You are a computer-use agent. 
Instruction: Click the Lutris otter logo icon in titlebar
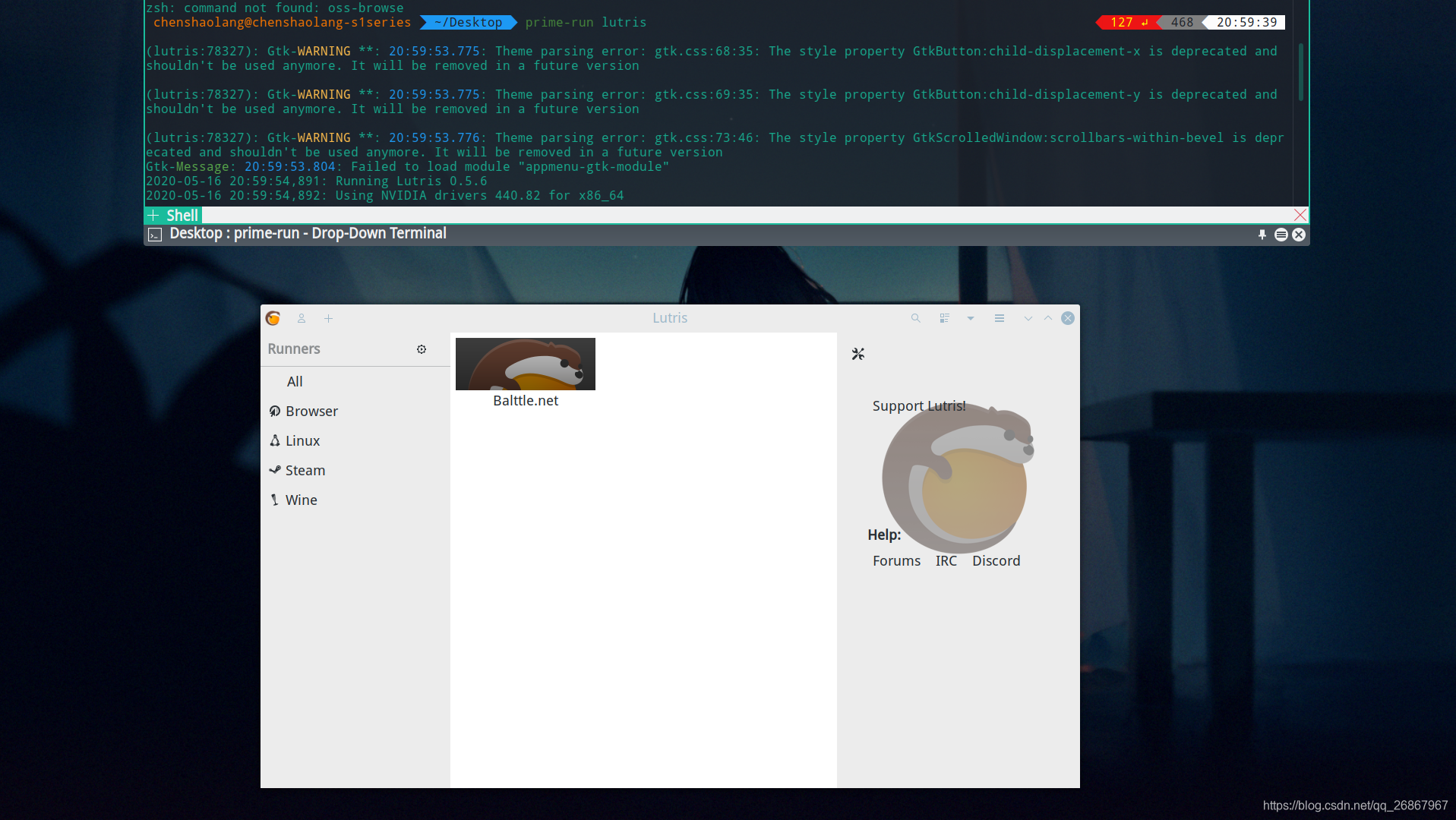coord(273,318)
